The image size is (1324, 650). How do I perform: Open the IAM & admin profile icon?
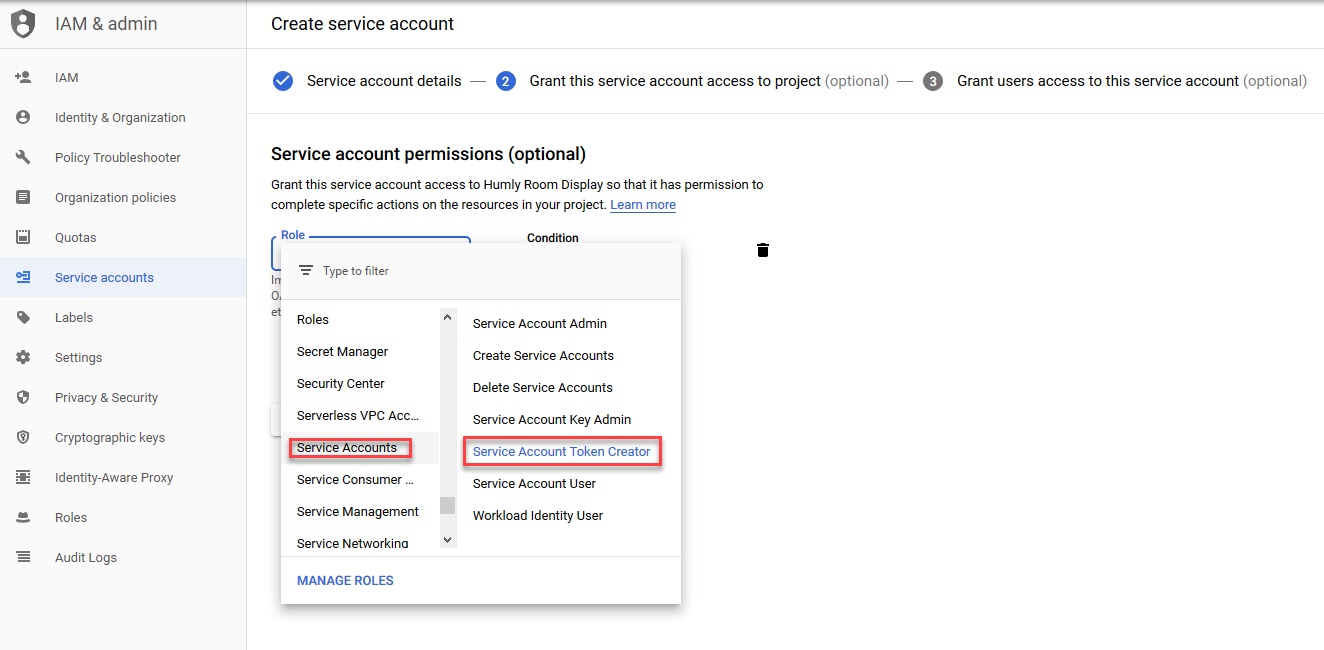point(22,23)
